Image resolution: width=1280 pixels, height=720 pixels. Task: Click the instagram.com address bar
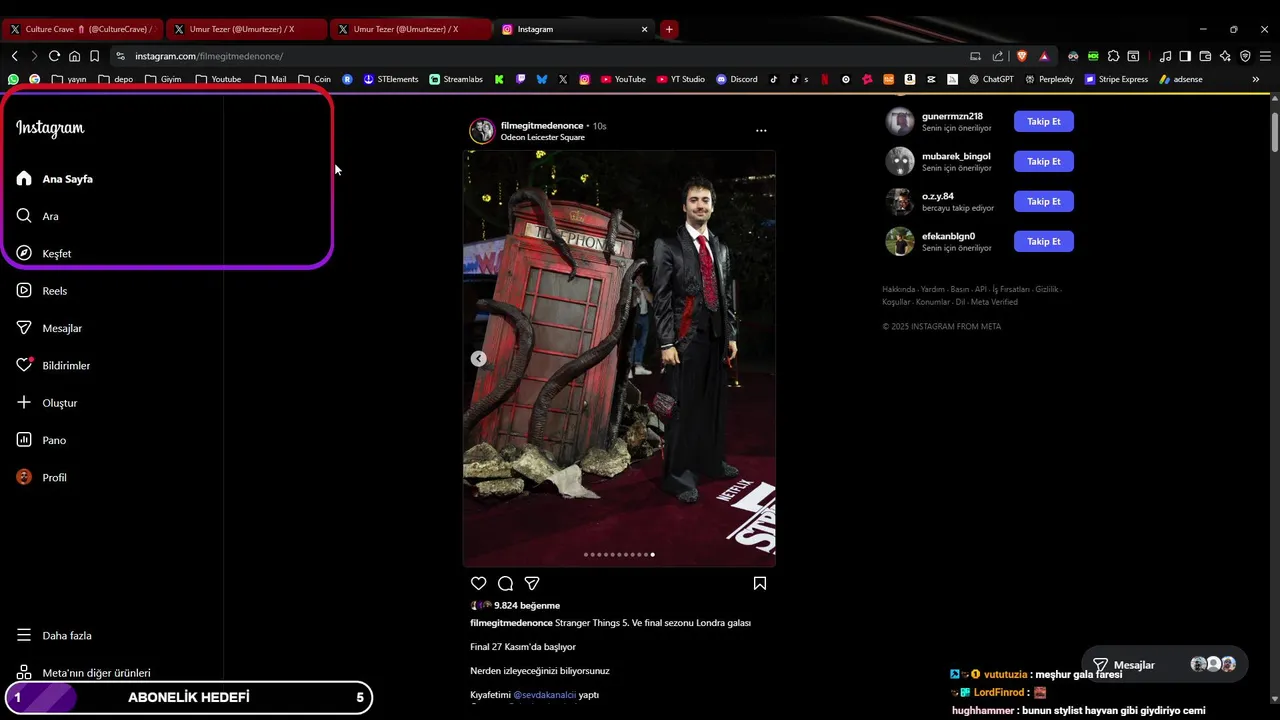pyautogui.click(x=540, y=56)
